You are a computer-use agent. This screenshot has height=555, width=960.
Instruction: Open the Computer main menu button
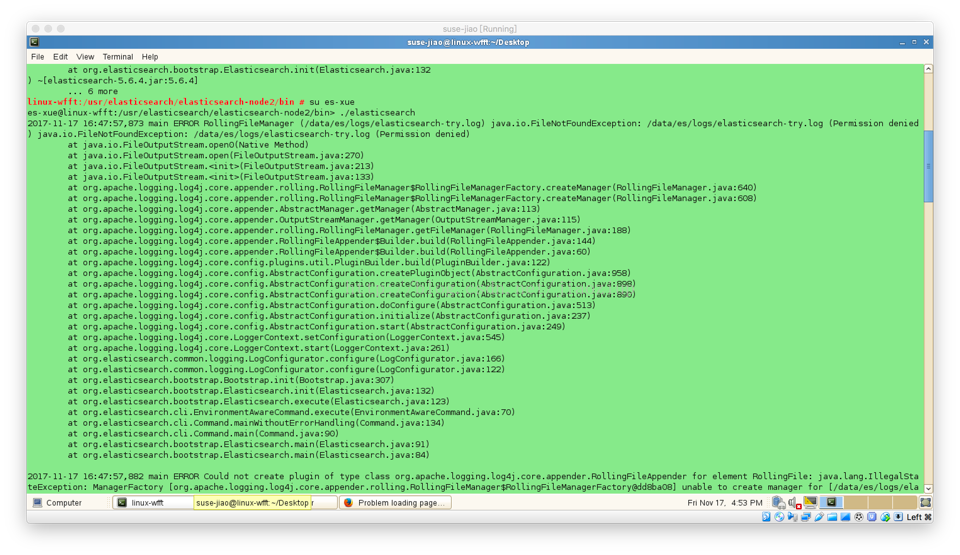pyautogui.click(x=57, y=502)
